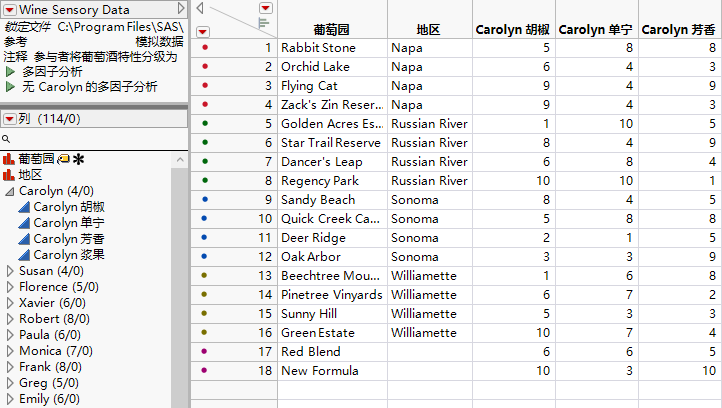This screenshot has height=408, width=722.
Task: Click the columns list scroll up arrow
Action: [180, 160]
